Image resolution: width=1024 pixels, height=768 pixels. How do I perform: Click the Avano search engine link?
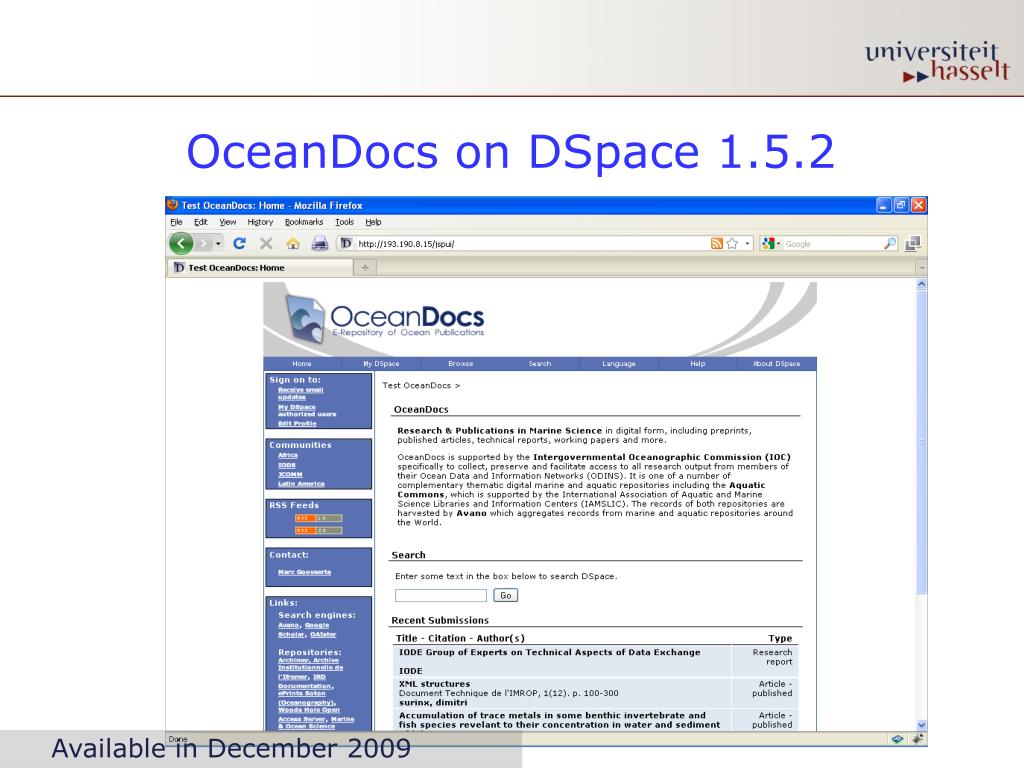[288, 625]
